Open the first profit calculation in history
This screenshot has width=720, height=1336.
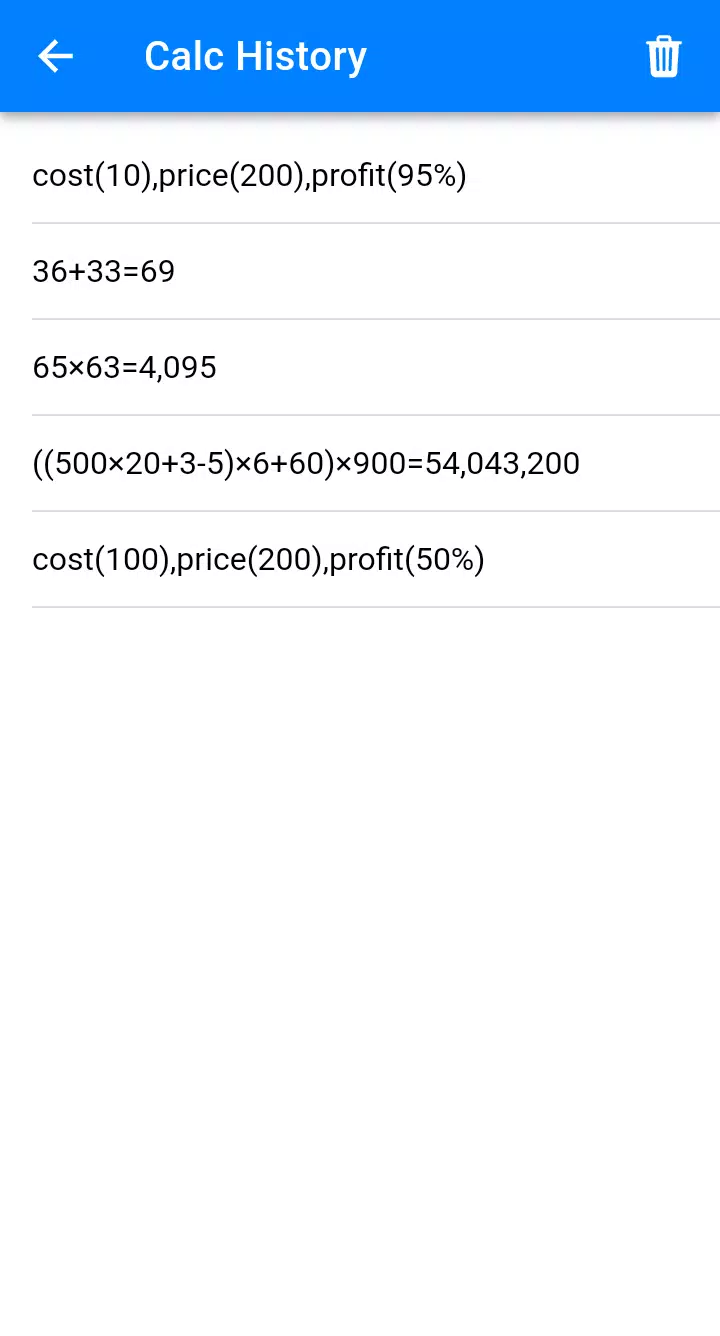[x=249, y=176]
